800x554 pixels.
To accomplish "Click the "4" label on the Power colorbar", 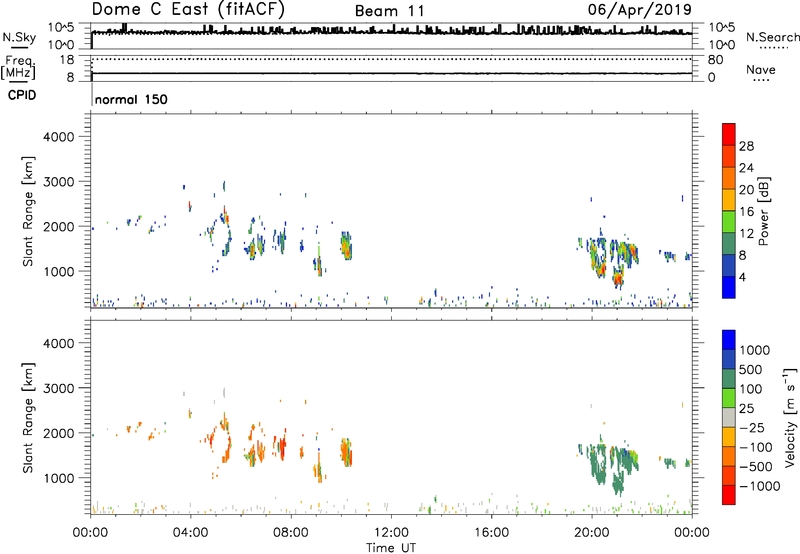I will click(742, 277).
